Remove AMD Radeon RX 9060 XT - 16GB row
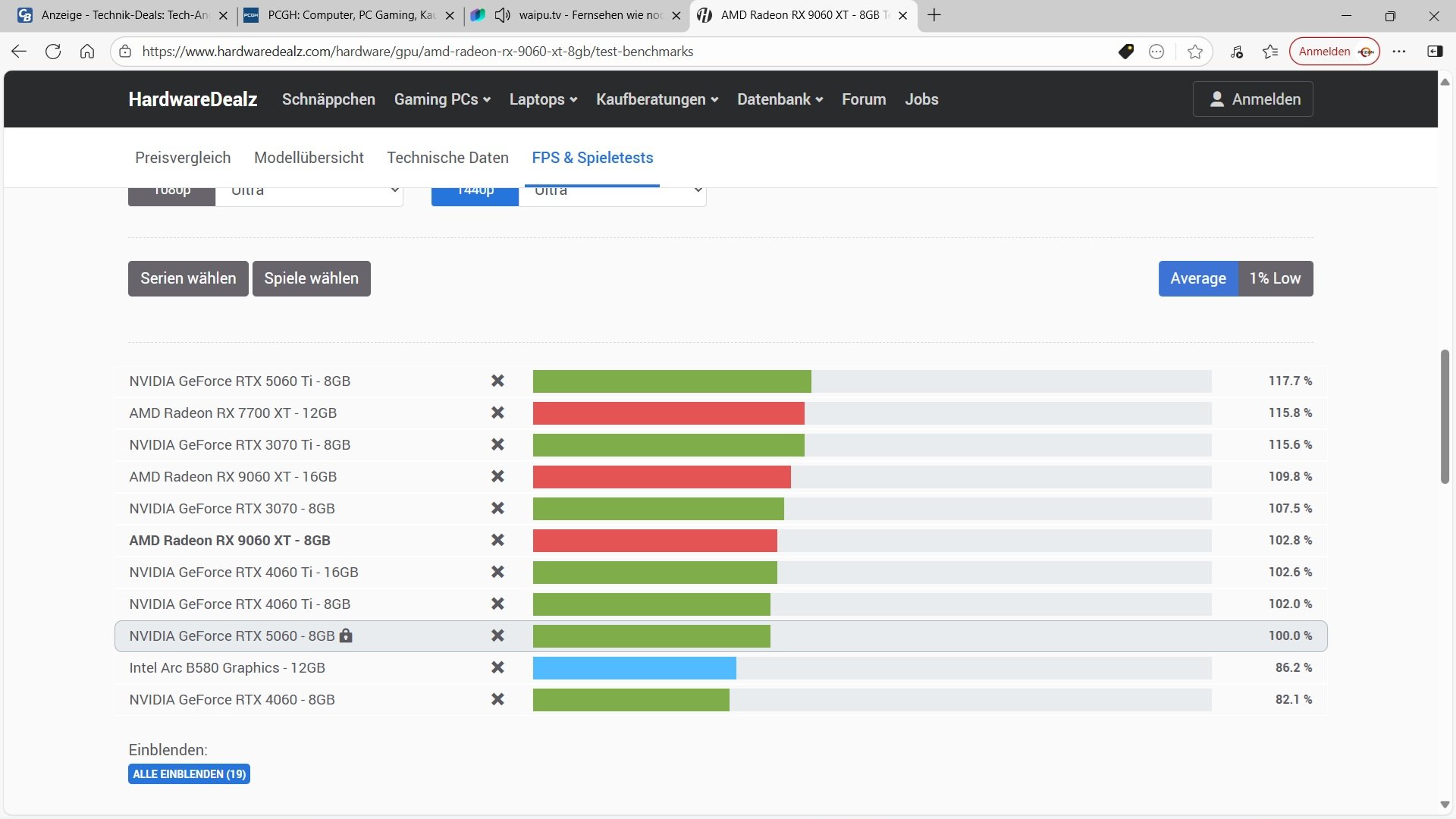This screenshot has width=1456, height=819. point(497,476)
